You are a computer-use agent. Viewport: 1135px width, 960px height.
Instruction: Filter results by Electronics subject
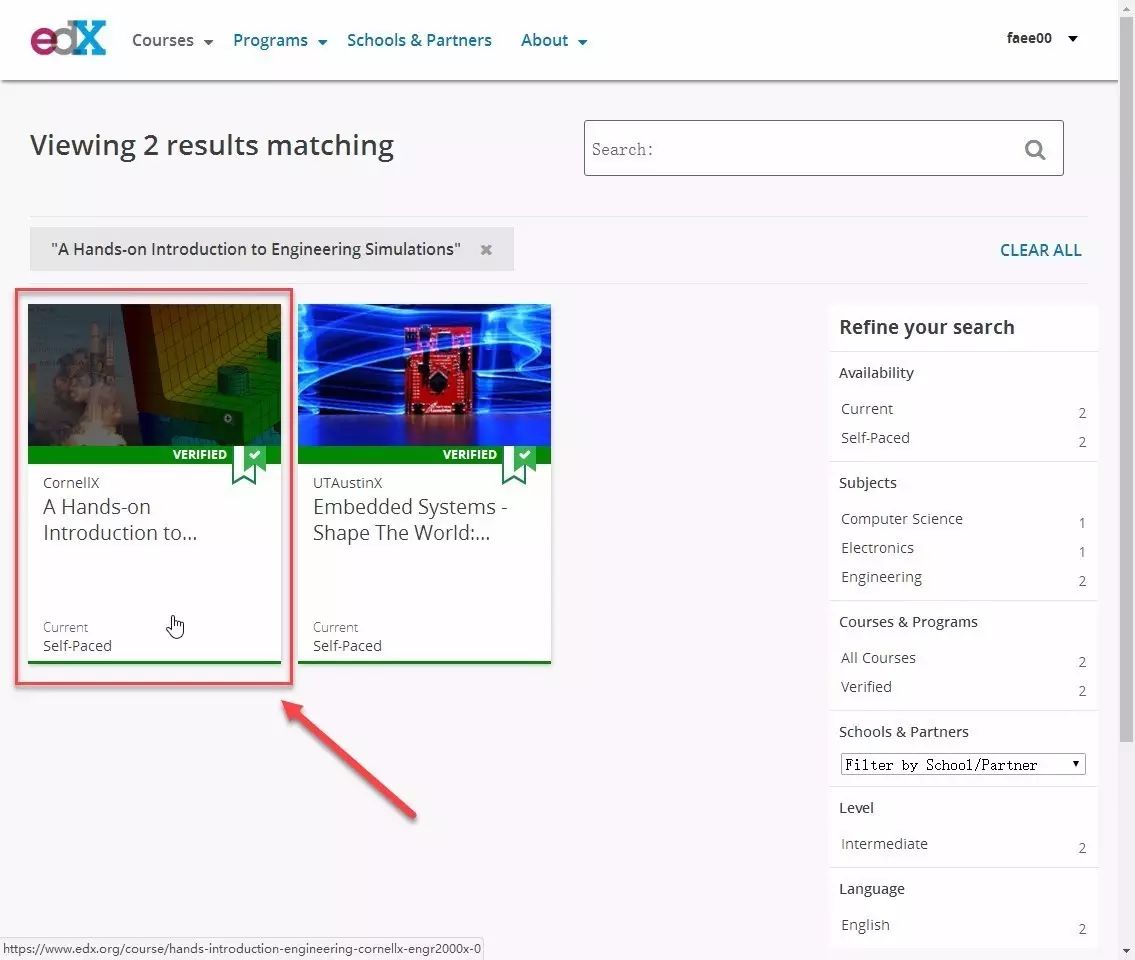[x=877, y=548]
